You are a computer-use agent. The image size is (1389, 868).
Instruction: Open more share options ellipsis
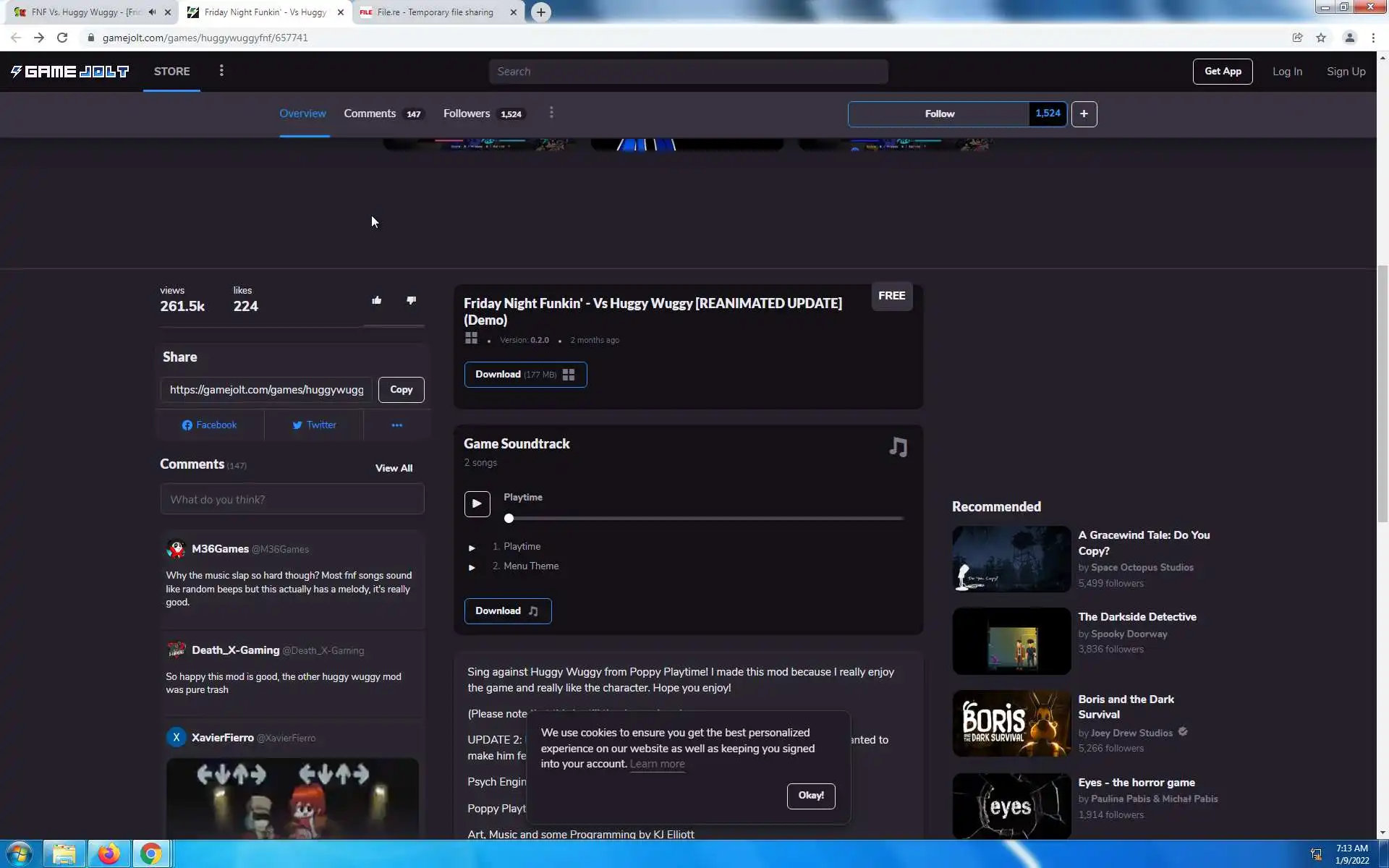[396, 425]
